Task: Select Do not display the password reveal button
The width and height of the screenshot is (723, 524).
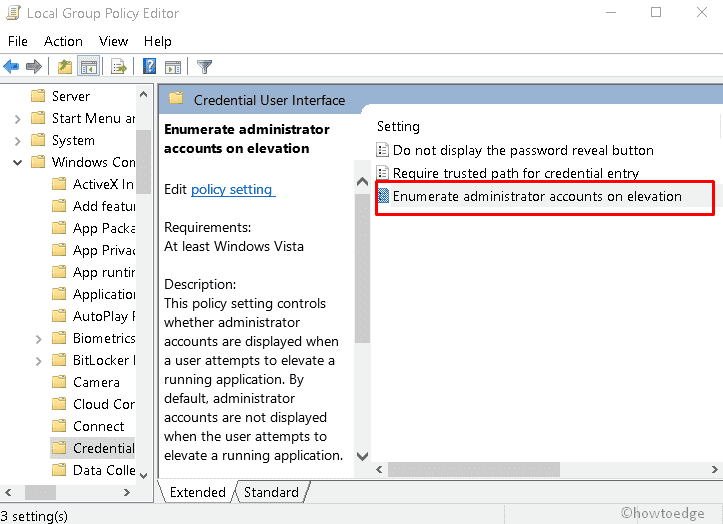Action: pos(523,150)
